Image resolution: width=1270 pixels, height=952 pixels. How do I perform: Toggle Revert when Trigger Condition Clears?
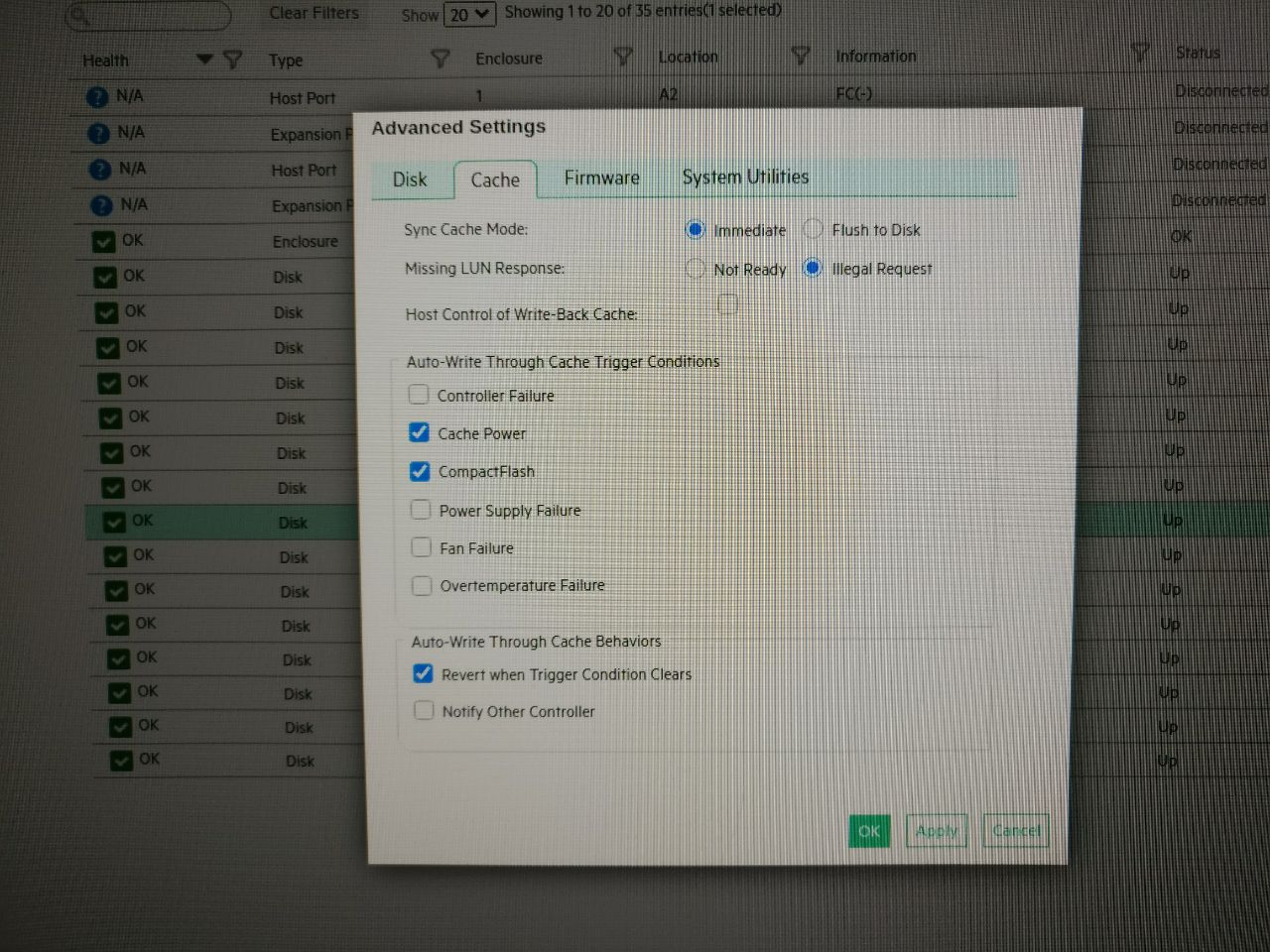pos(423,673)
